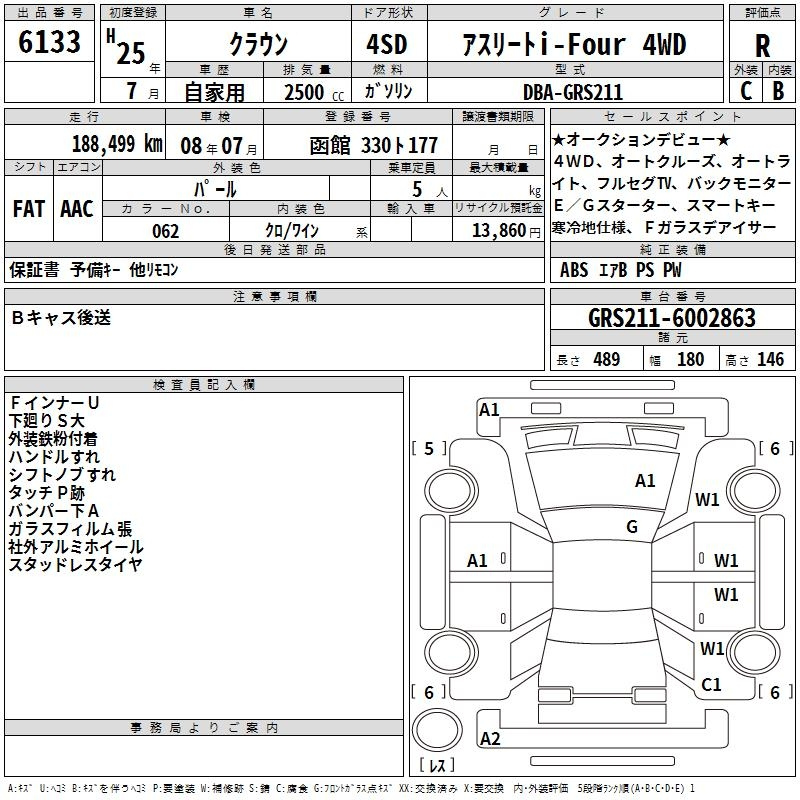Click the Bキャス後送 note in remarks
Image resolution: width=800 pixels, height=800 pixels.
click(x=62, y=317)
